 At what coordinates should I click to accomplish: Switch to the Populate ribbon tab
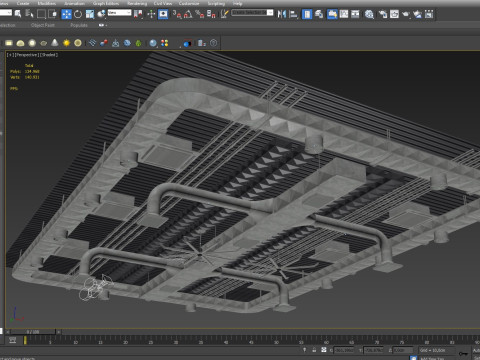79,25
